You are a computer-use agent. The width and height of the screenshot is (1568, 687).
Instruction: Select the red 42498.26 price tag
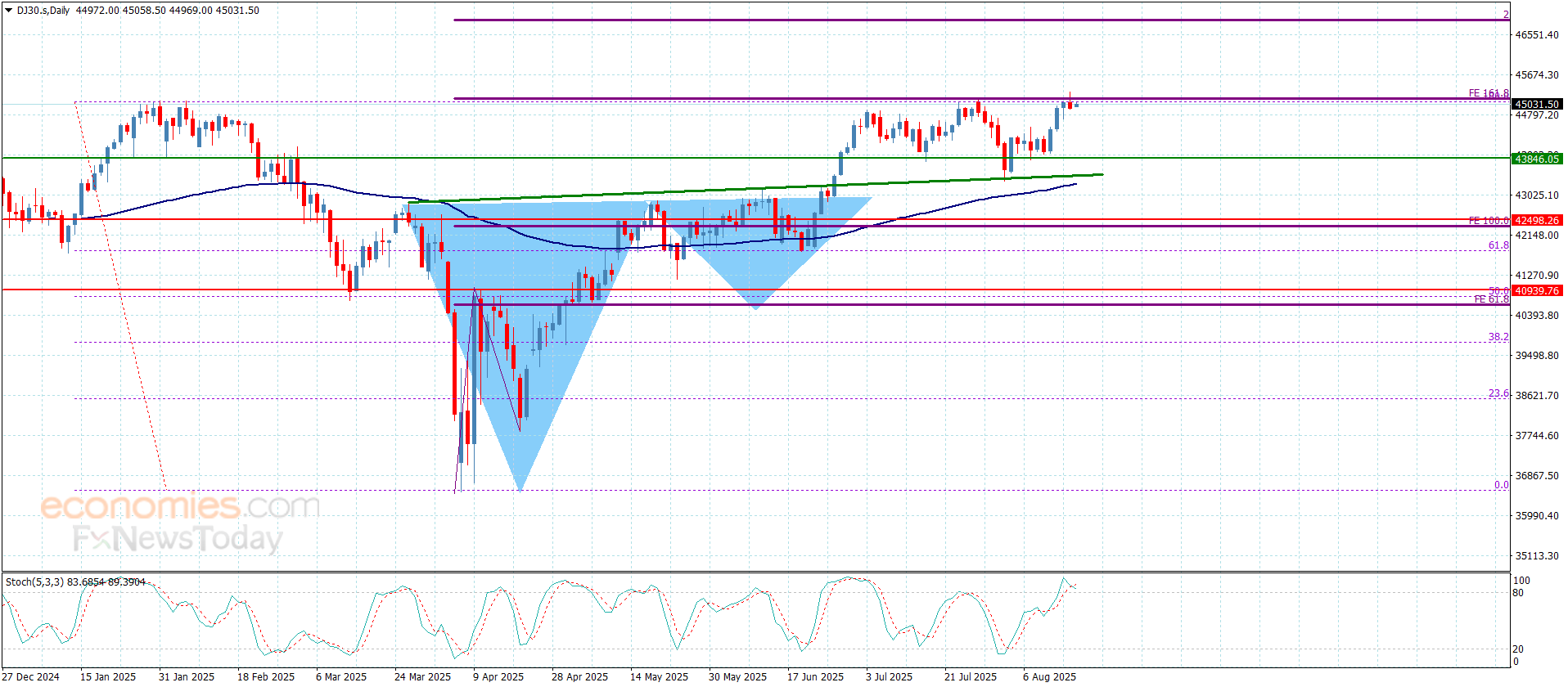(x=1536, y=220)
